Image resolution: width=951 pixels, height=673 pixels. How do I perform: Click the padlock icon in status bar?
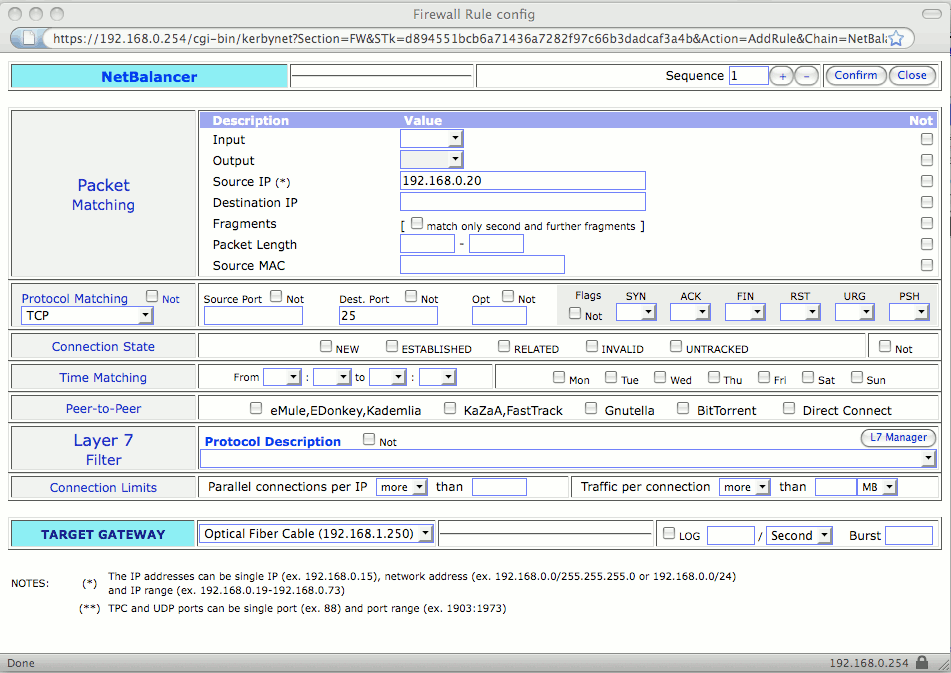point(922,662)
